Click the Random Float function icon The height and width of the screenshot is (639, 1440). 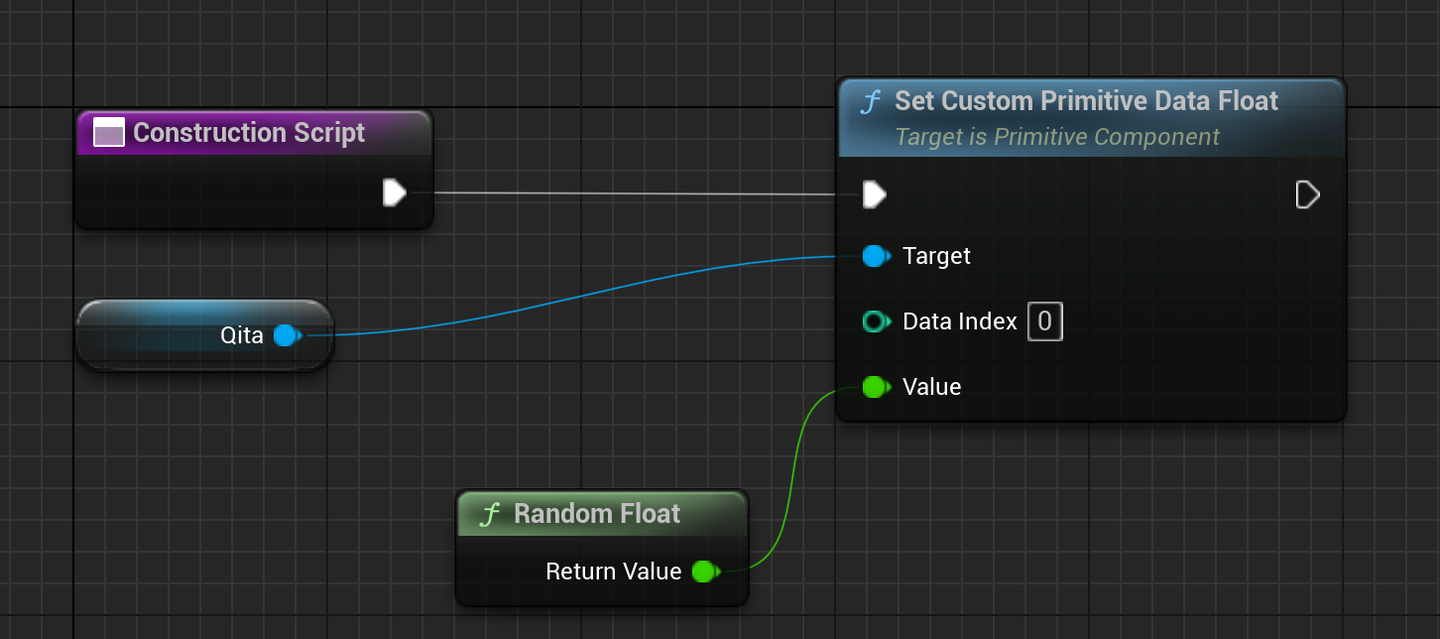(x=490, y=515)
